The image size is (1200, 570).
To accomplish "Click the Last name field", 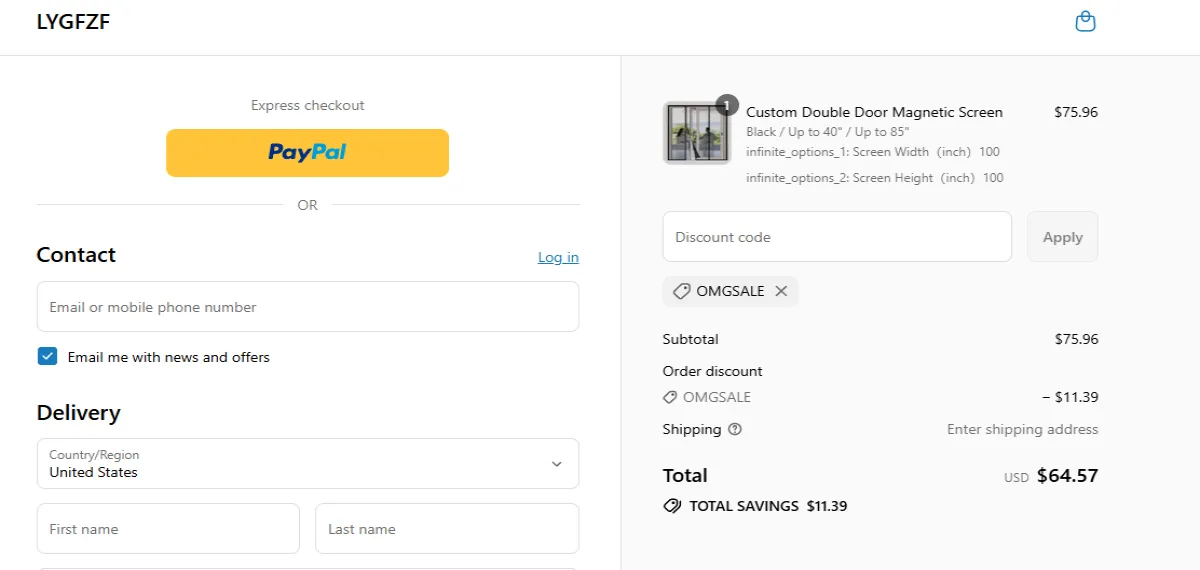I will pyautogui.click(x=447, y=528).
